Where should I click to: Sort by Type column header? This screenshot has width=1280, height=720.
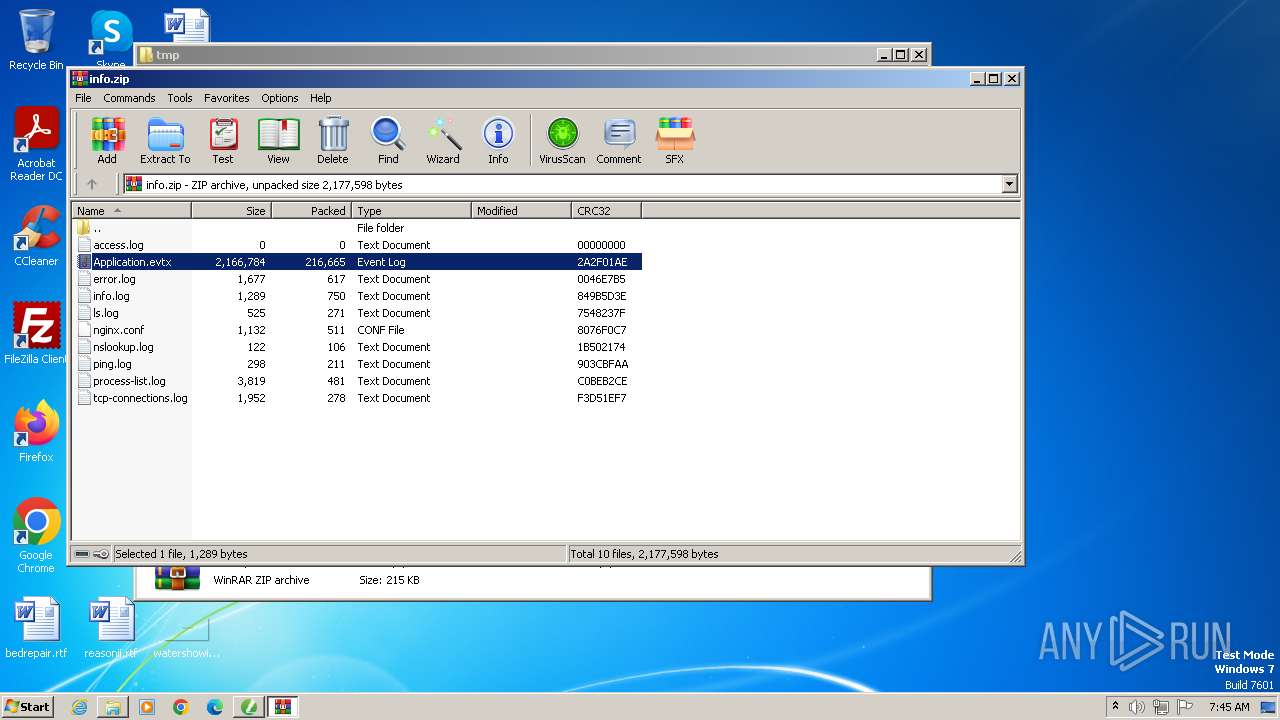tap(411, 211)
